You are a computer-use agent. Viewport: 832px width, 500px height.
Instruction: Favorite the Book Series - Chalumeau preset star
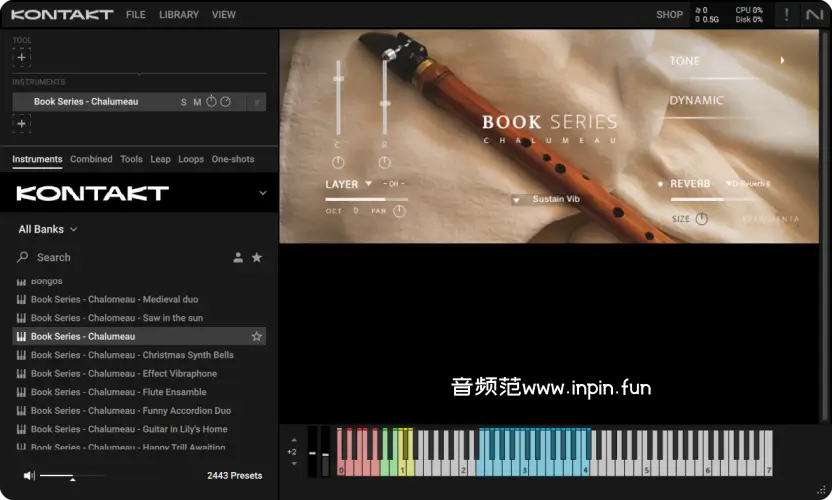point(257,337)
